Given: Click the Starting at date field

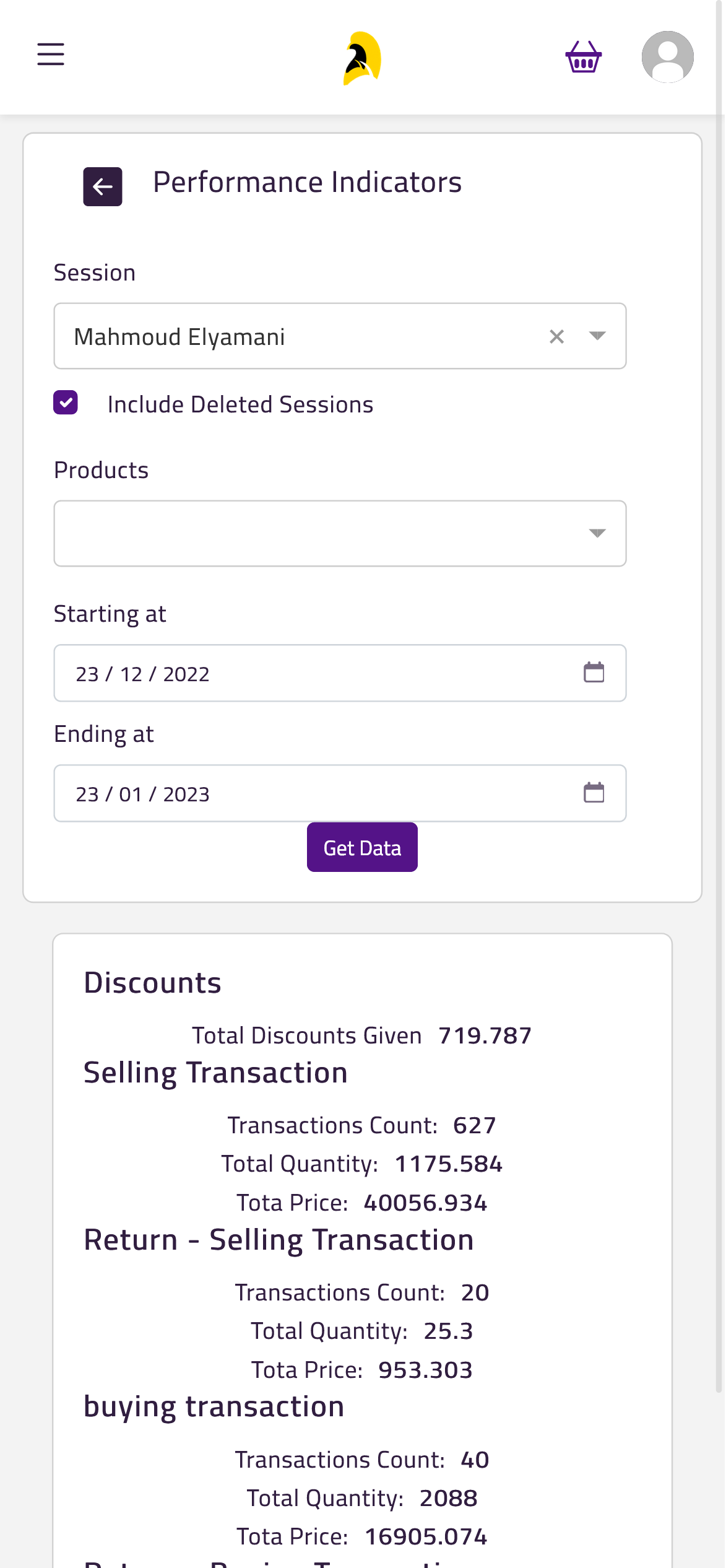Looking at the screenshot, I should click(340, 673).
